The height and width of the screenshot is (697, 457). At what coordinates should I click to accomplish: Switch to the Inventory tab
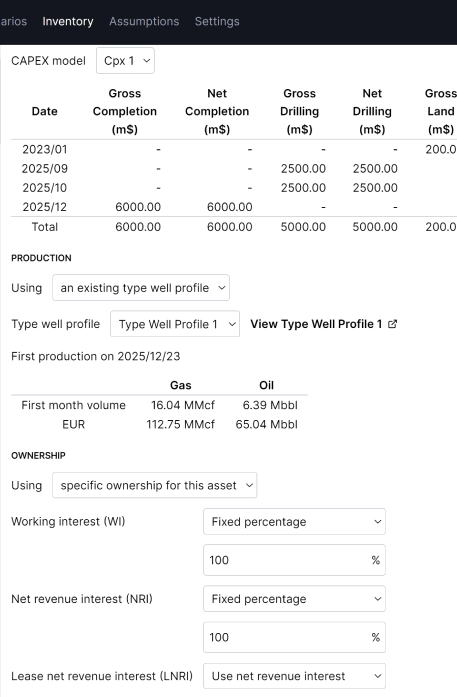pos(68,21)
